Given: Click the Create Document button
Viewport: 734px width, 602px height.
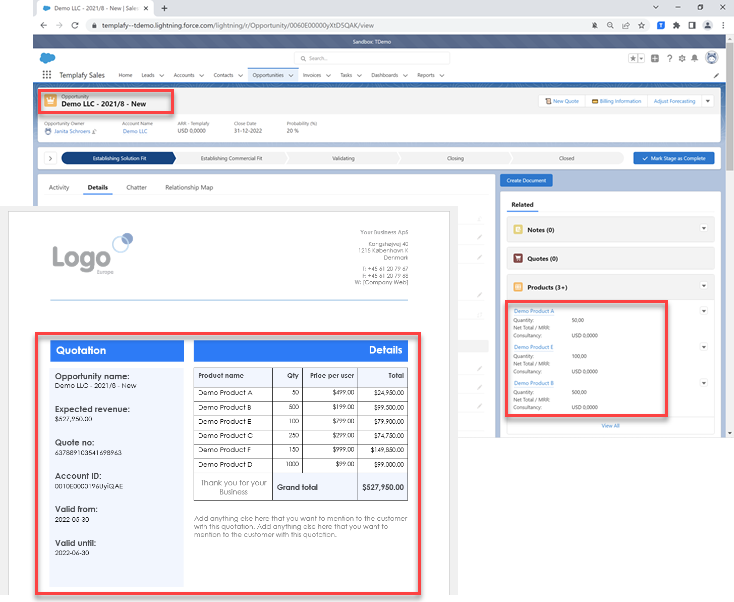Looking at the screenshot, I should 526,180.
